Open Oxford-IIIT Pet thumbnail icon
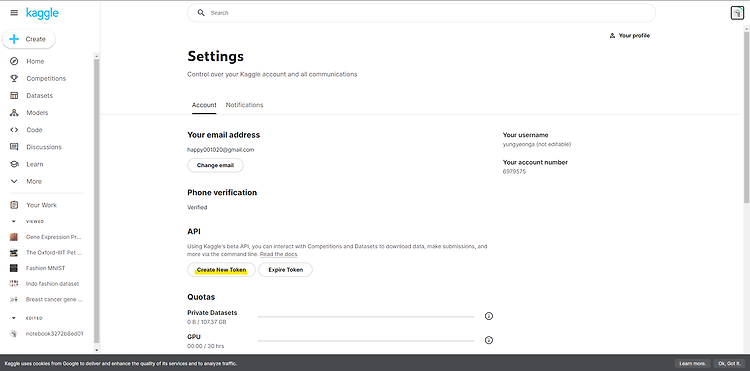The height and width of the screenshot is (371, 750). coord(14,252)
